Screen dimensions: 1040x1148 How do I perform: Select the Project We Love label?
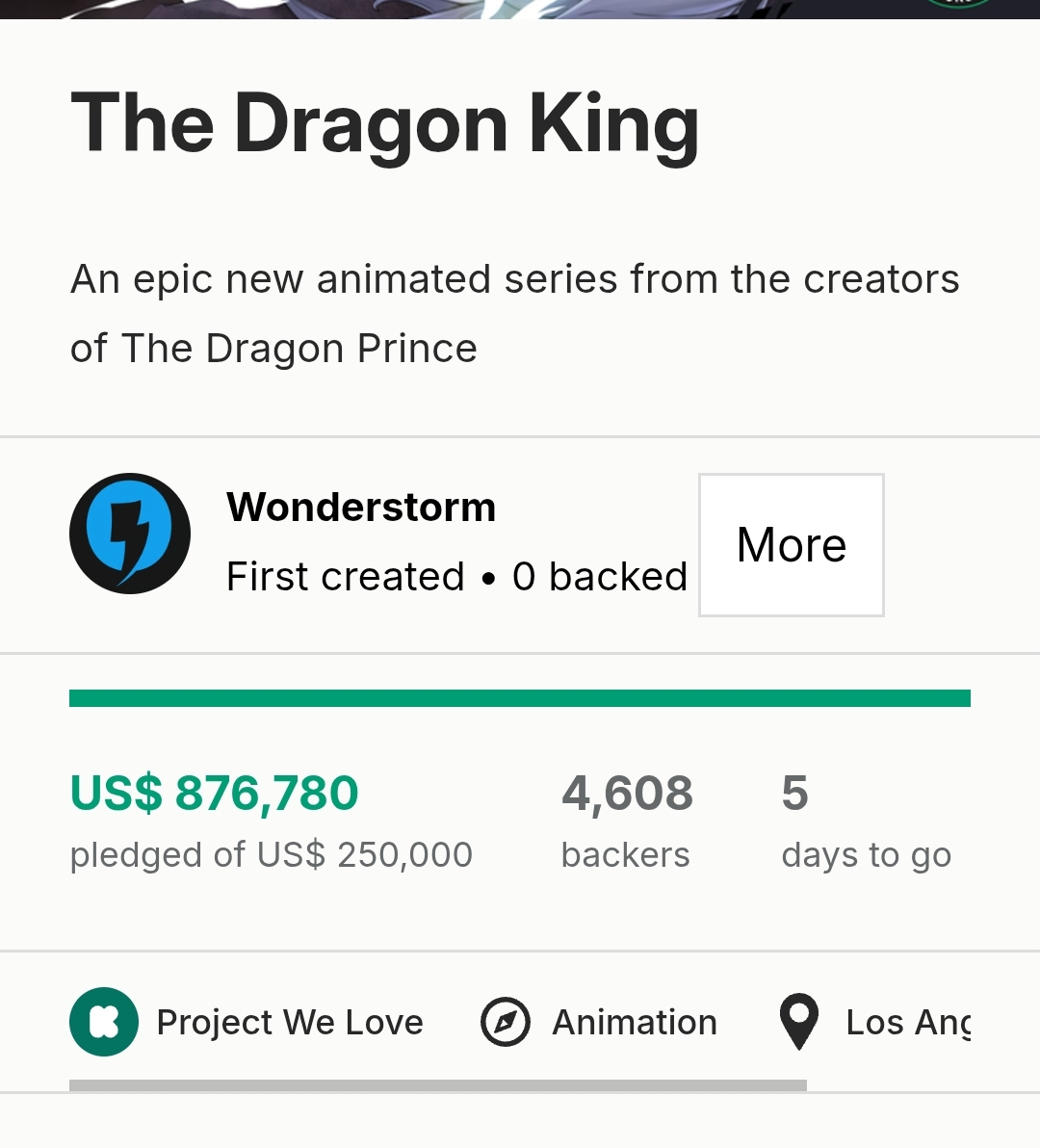[290, 1022]
